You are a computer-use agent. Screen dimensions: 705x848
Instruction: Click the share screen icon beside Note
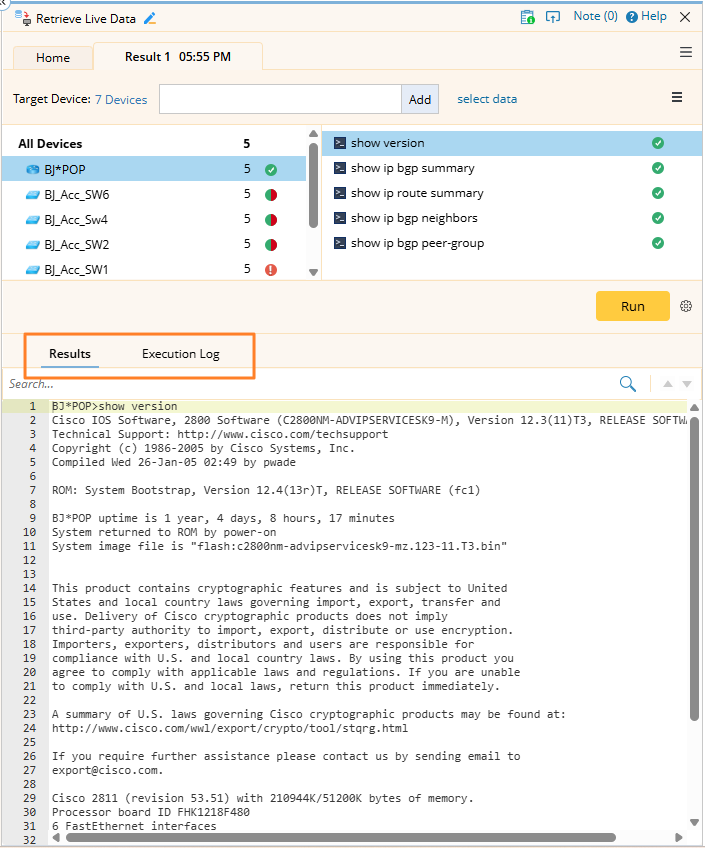(x=552, y=17)
